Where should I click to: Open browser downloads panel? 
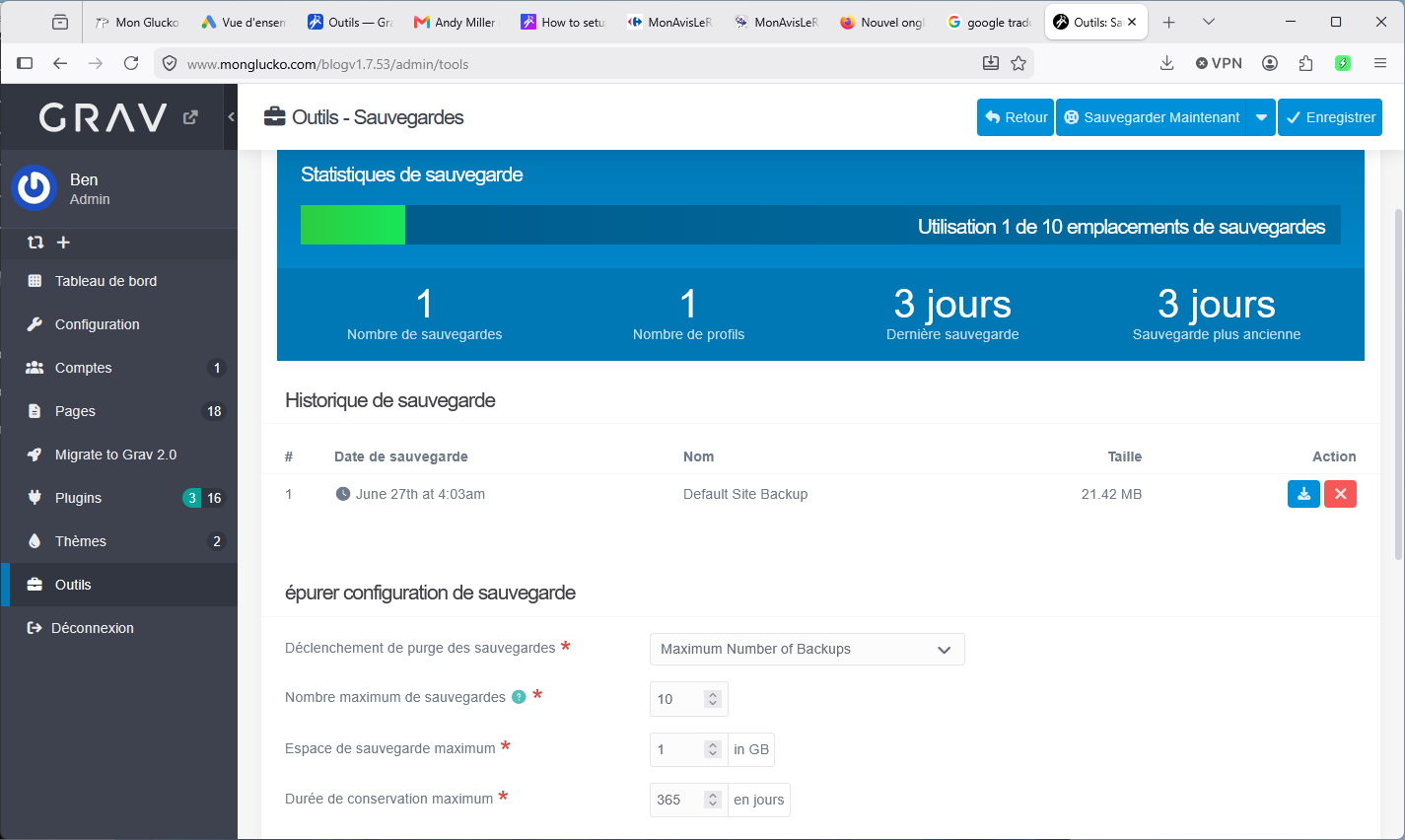(1166, 63)
